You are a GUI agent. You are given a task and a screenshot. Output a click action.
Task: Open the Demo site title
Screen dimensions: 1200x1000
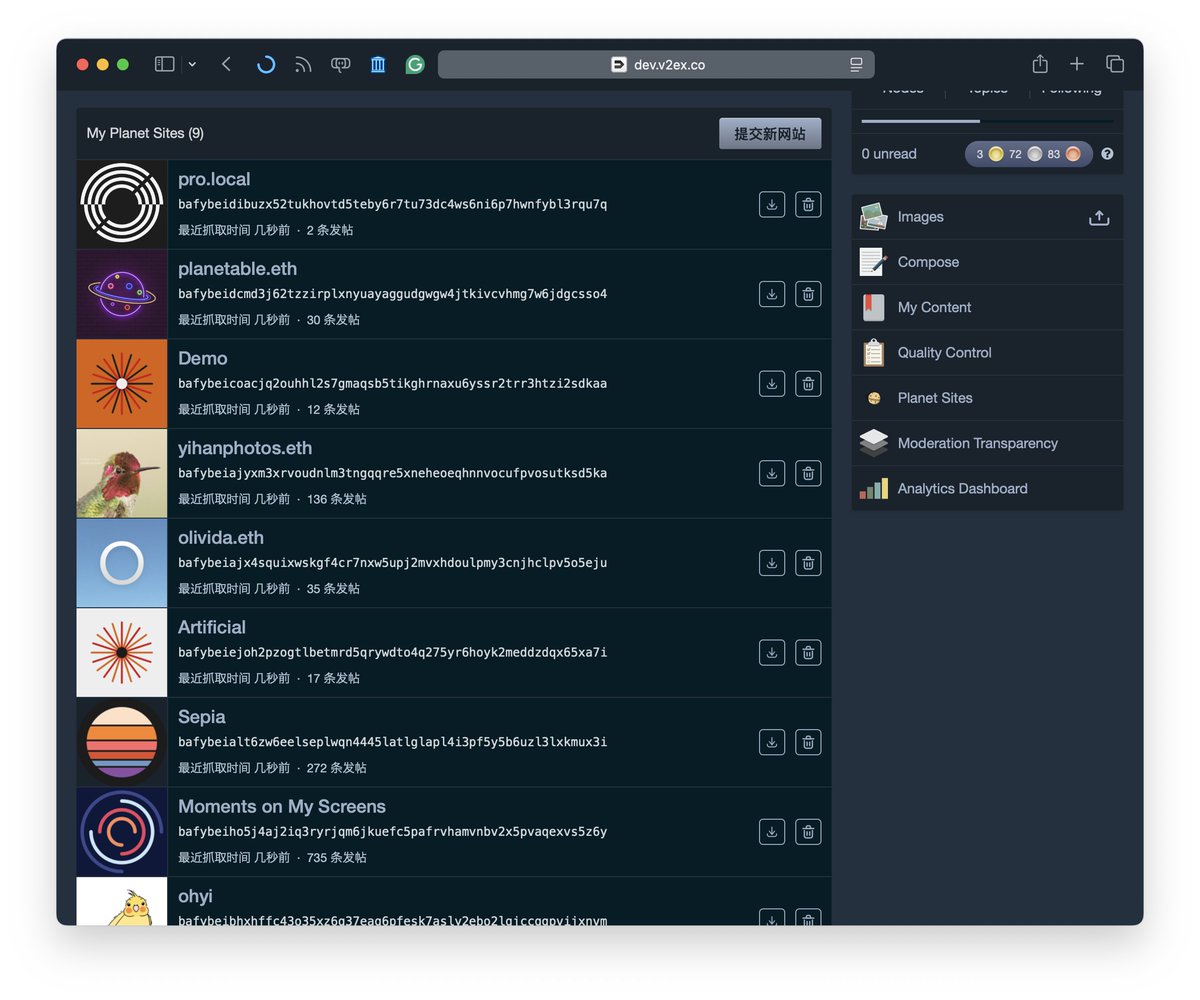[x=203, y=358]
